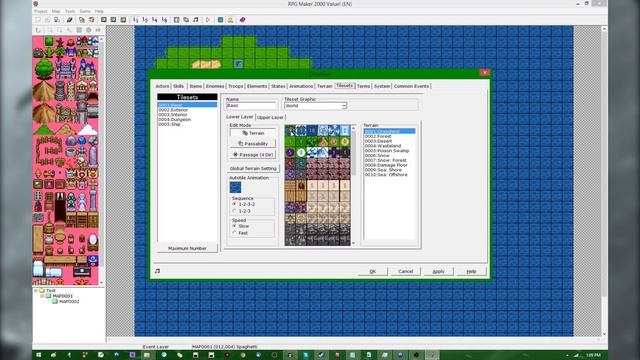Toggle full screen mode toolbar icon
This screenshot has width=640, height=360.
tap(220, 20)
